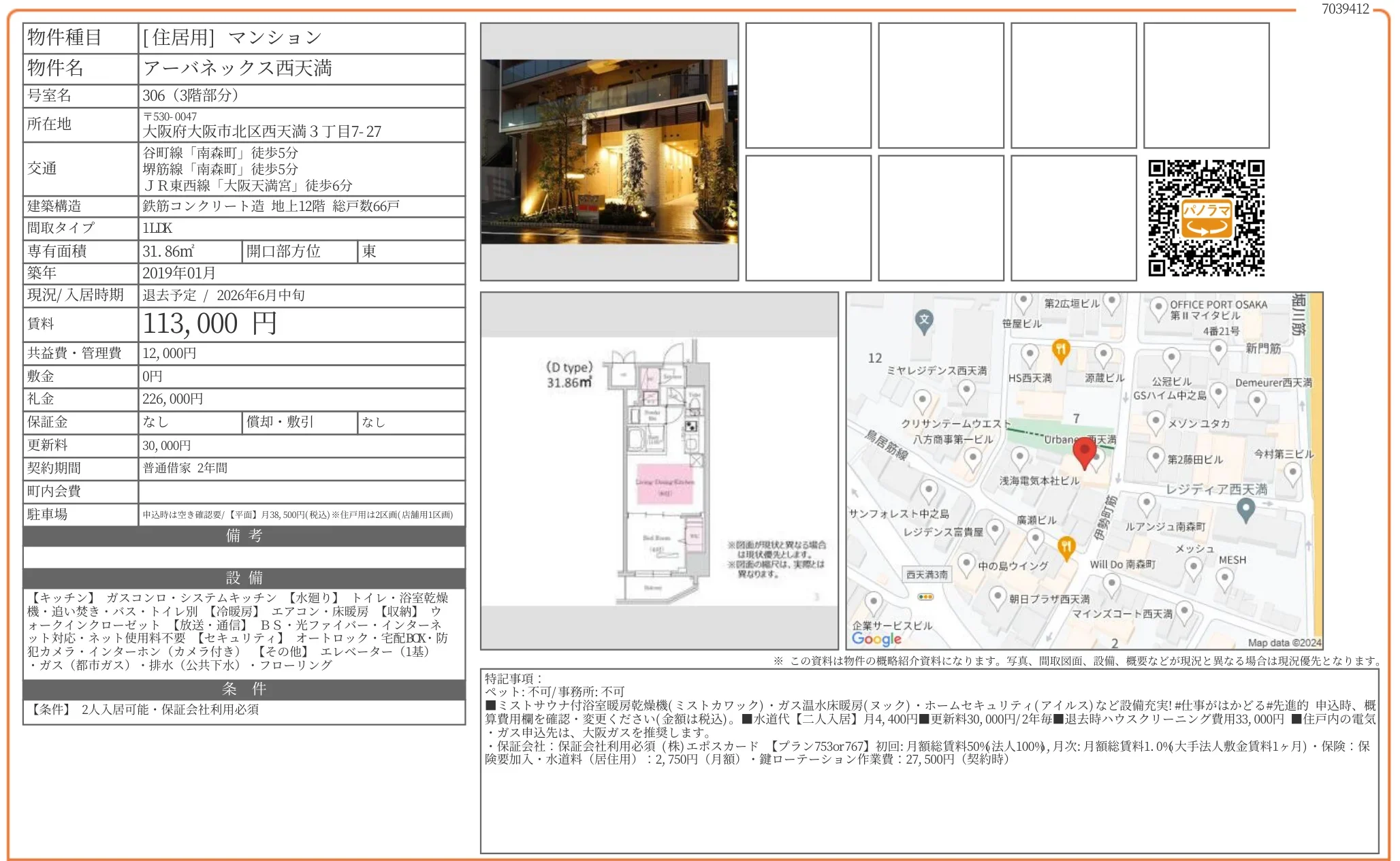
Task: Click map pin beside OFFICE PORT OSAKA
Action: tap(1158, 308)
